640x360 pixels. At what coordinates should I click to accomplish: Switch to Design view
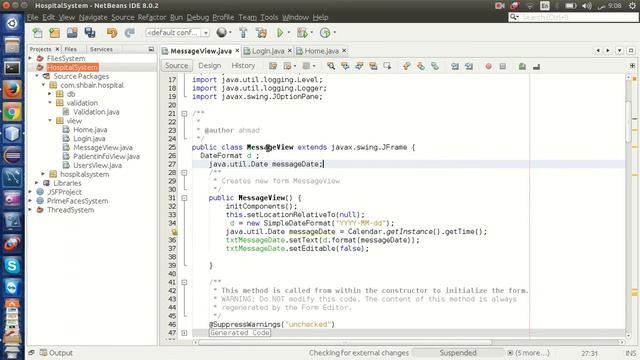(x=209, y=65)
